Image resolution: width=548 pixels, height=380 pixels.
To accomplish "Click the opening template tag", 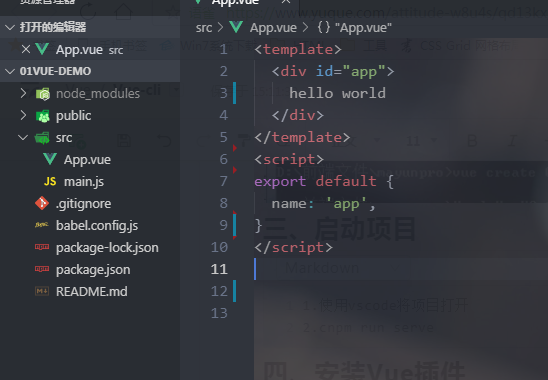I will (x=298, y=49).
